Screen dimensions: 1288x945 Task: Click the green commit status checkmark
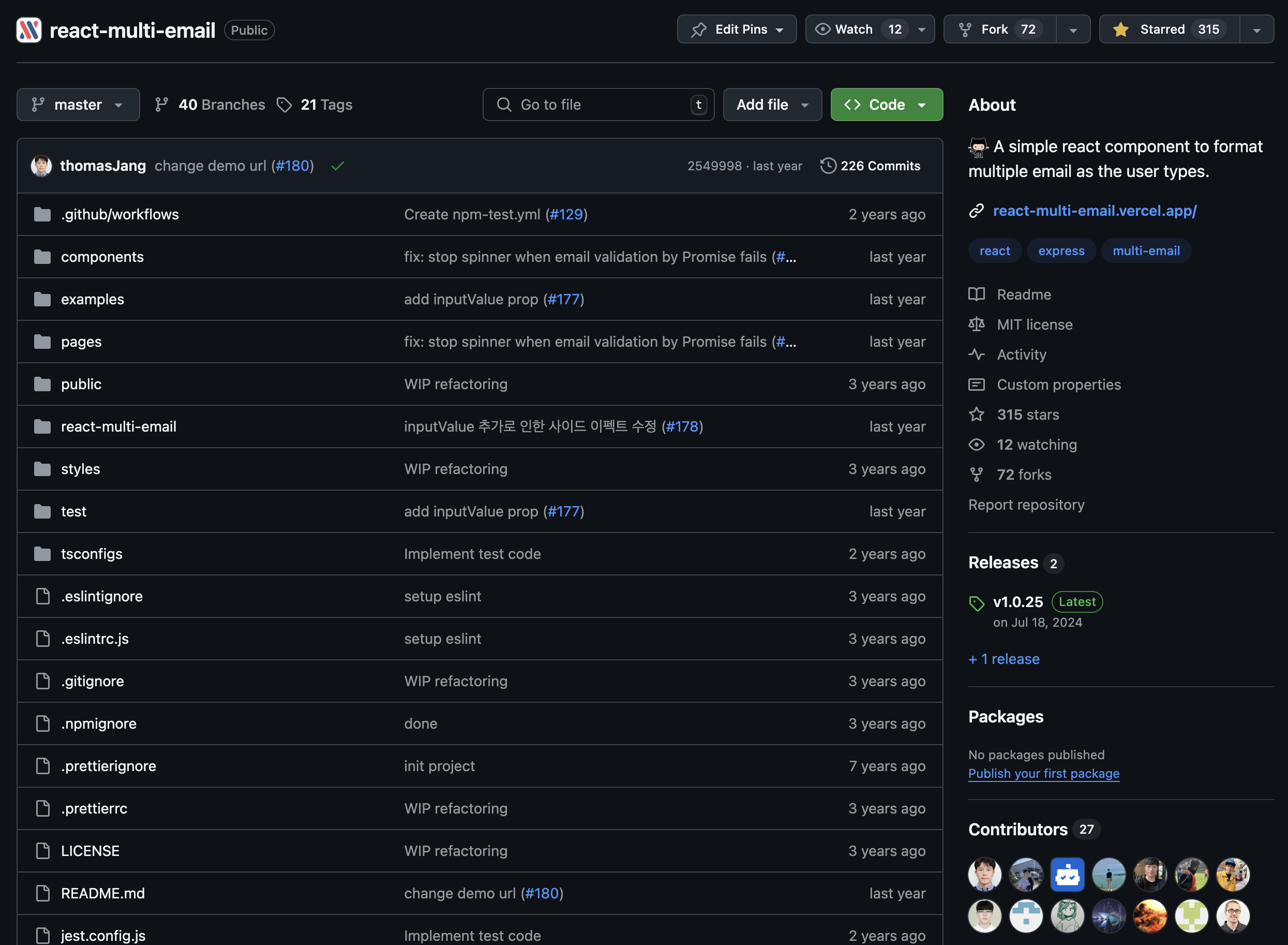(337, 166)
